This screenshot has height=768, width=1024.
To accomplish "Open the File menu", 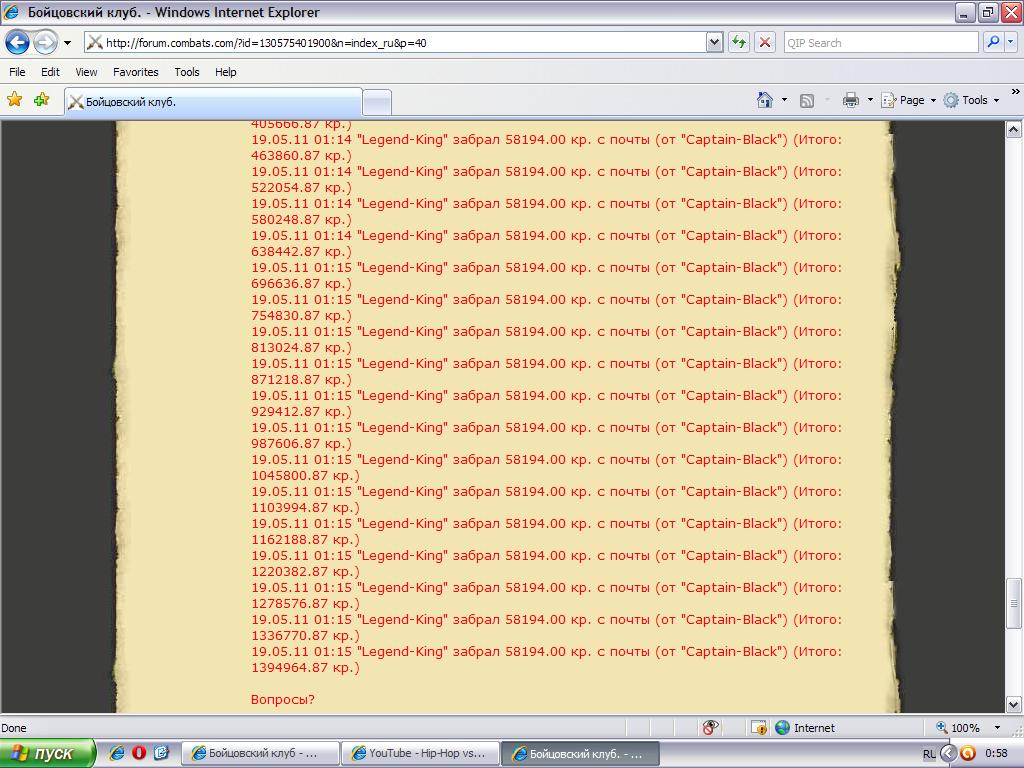I will point(17,72).
